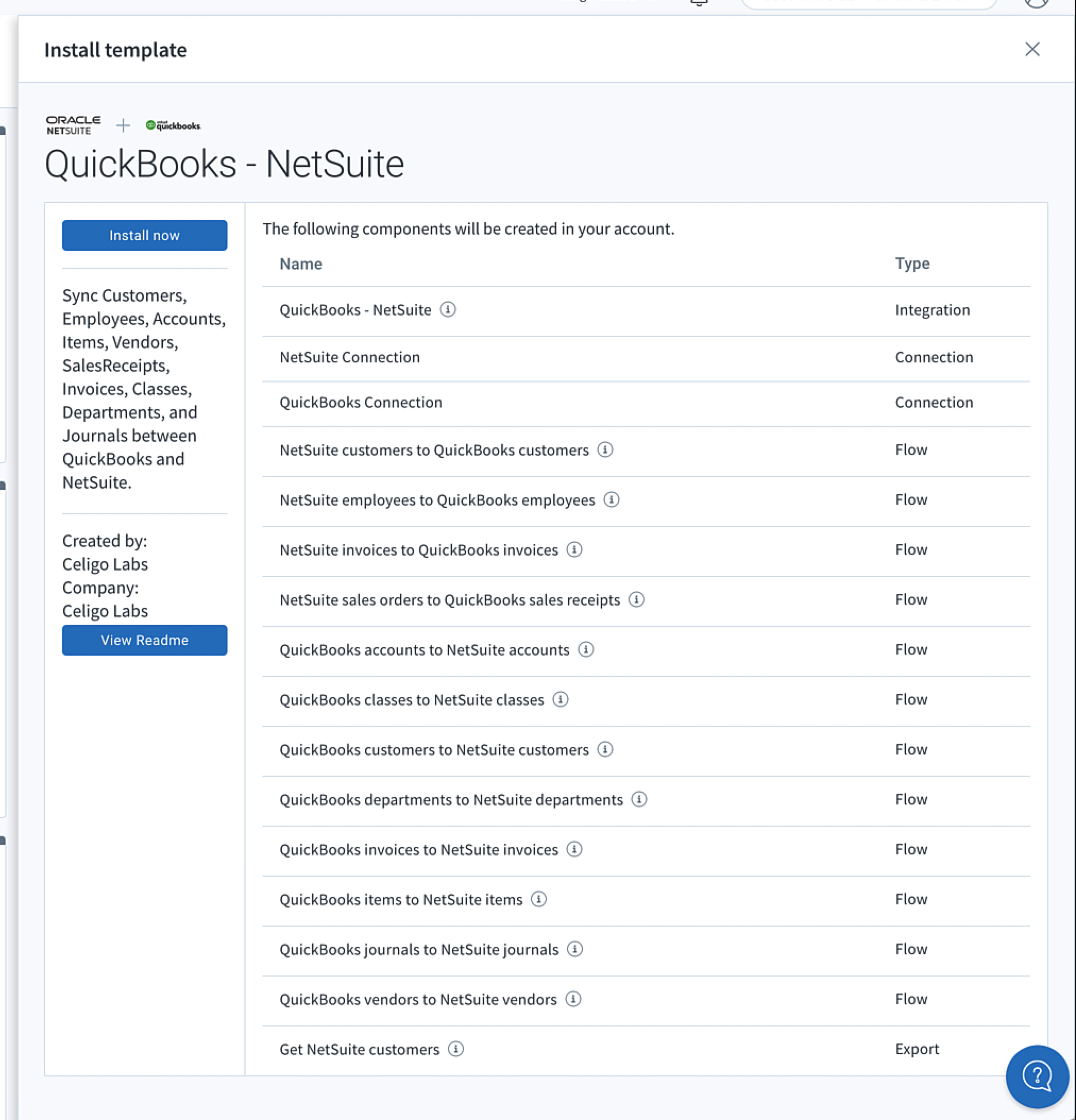Click info icon for QuickBooks departments to NetSuite departments

click(x=639, y=799)
